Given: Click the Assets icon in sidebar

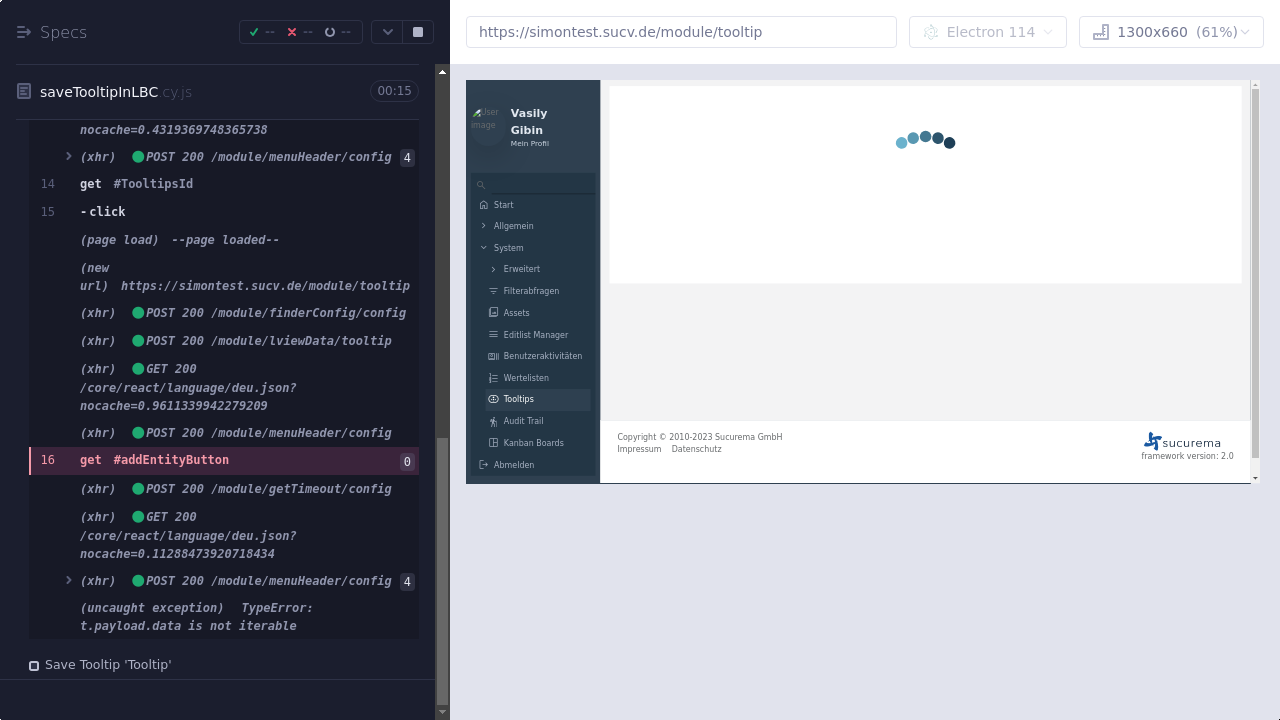Looking at the screenshot, I should pyautogui.click(x=493, y=313).
